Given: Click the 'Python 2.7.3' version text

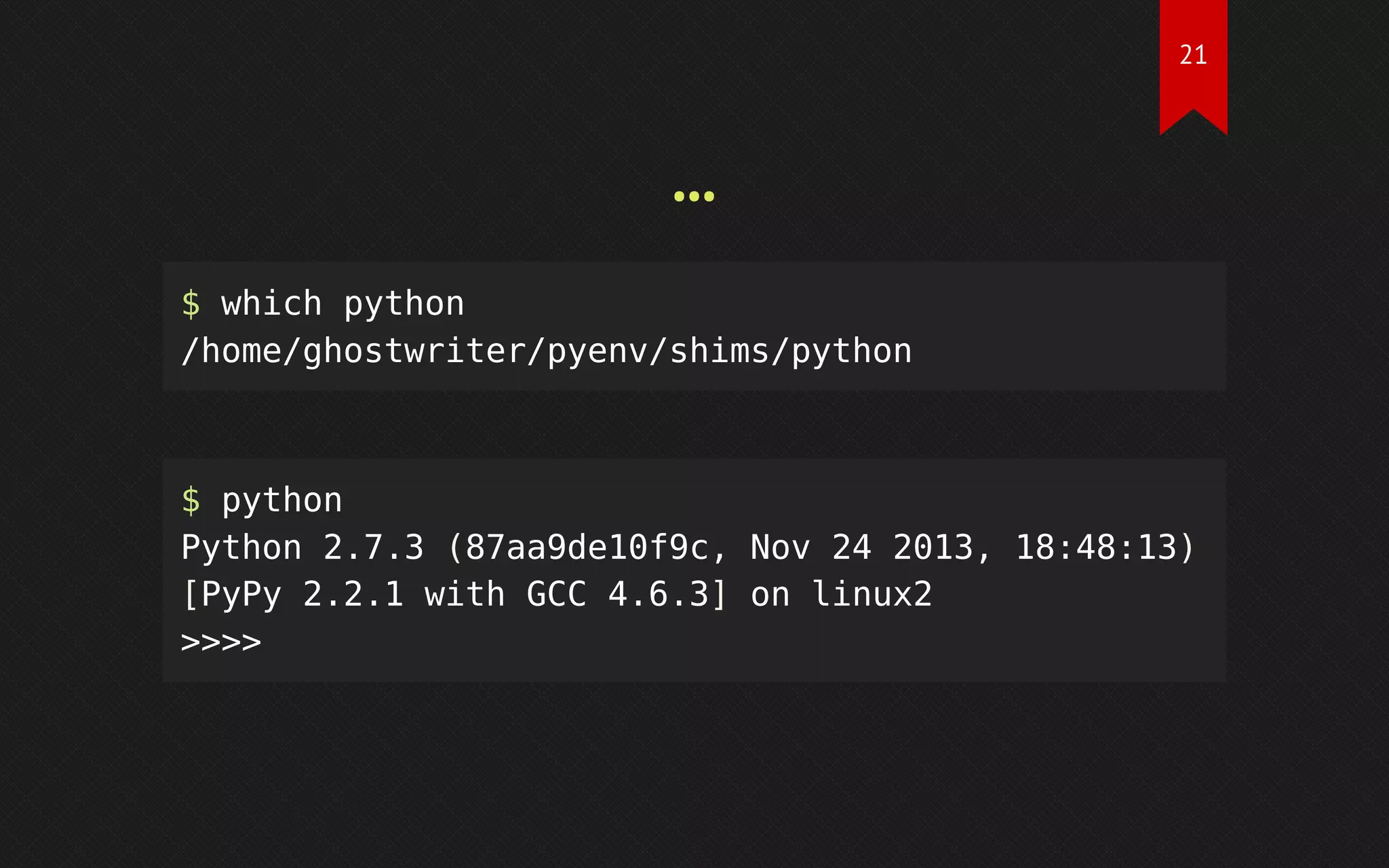Looking at the screenshot, I should [302, 547].
